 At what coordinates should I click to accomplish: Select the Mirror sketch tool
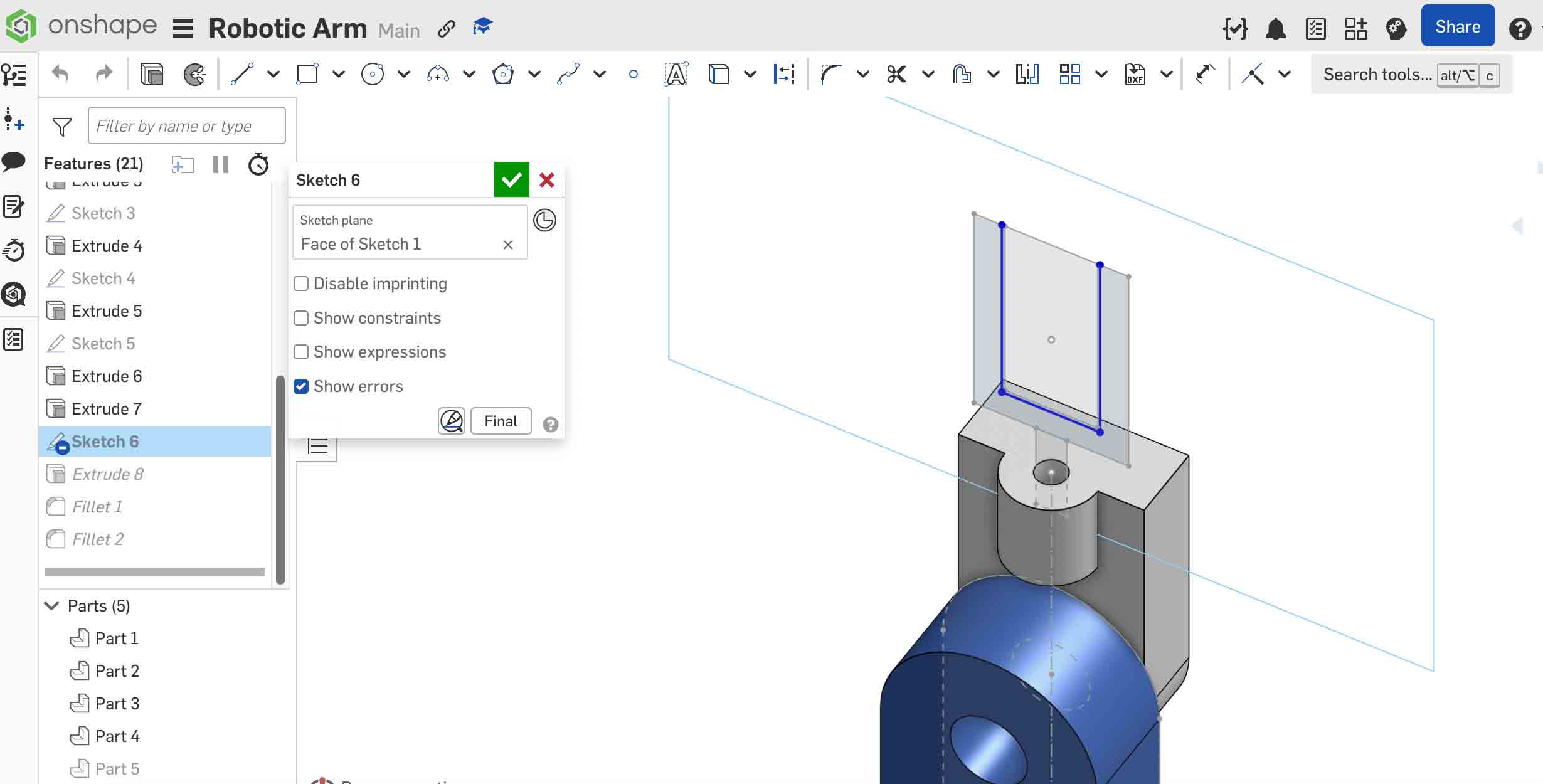tap(1027, 74)
